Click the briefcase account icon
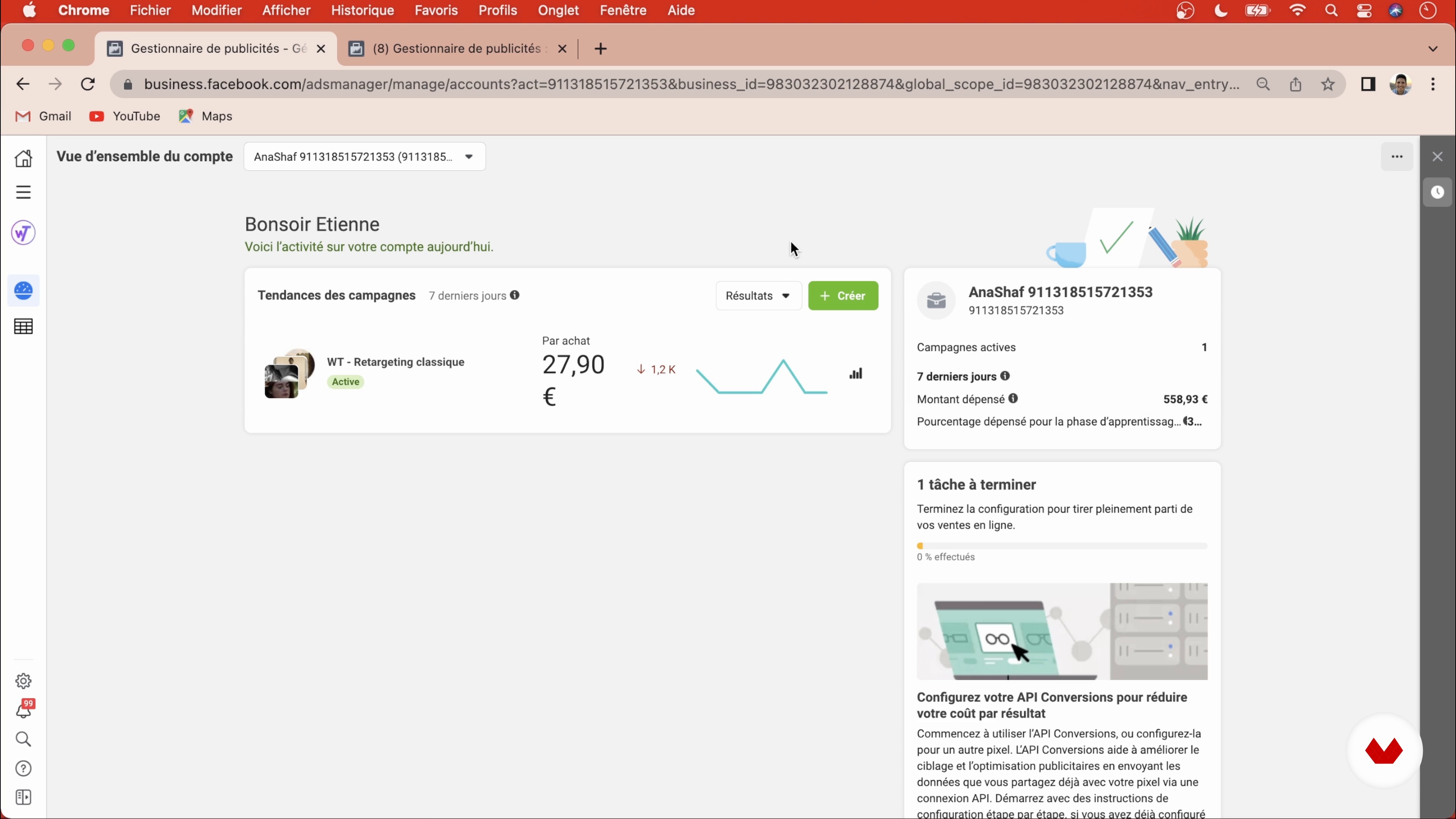 (937, 300)
